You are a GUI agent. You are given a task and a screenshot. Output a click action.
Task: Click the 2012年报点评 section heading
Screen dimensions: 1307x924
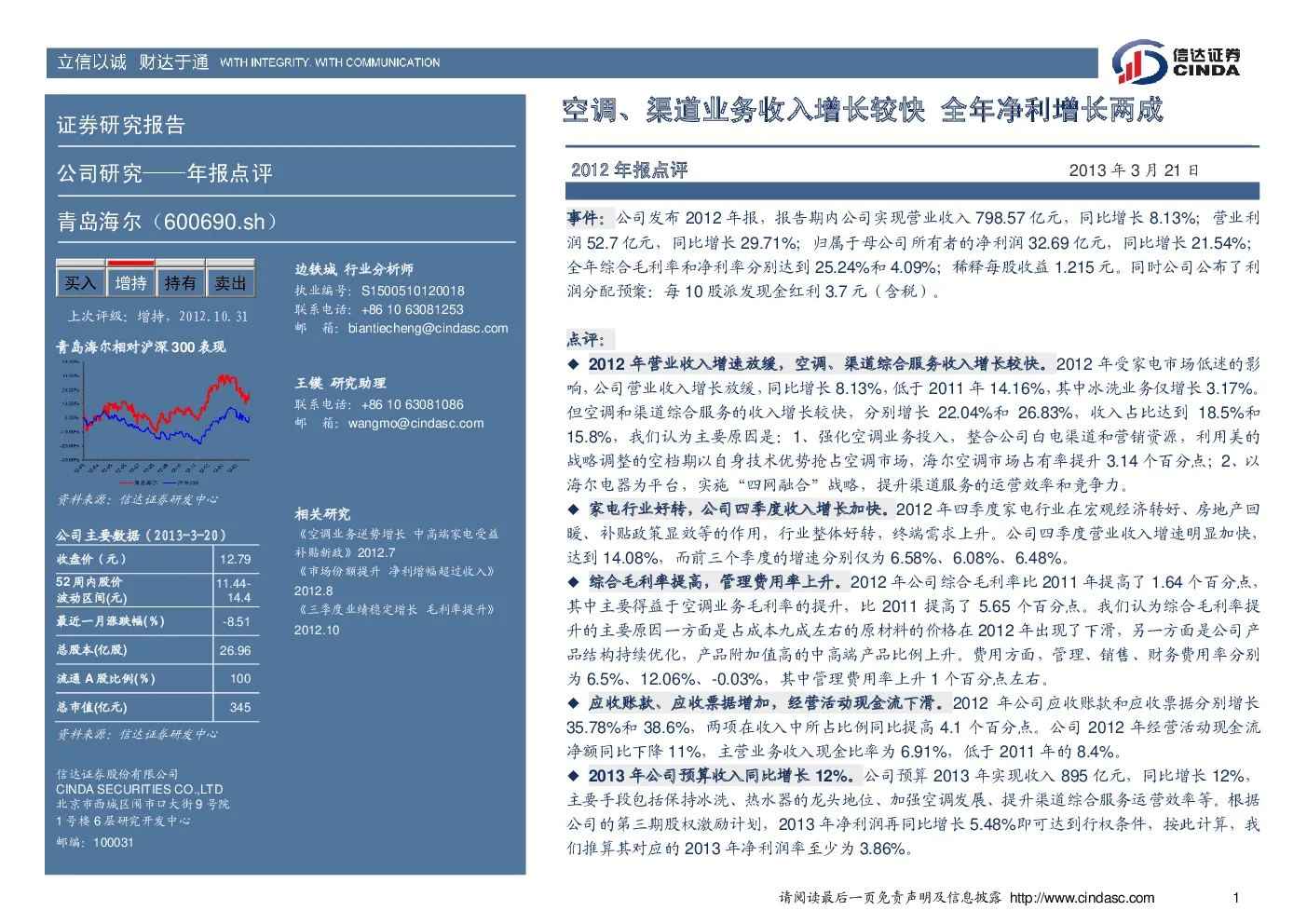629,170
